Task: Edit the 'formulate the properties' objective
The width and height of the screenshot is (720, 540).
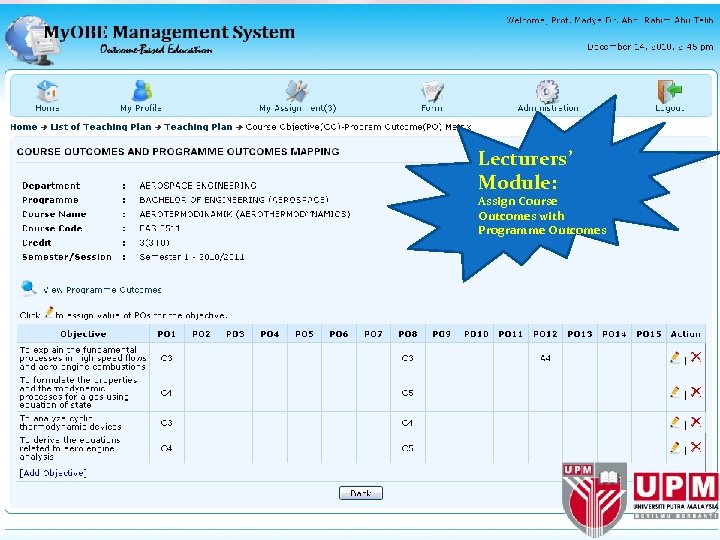Action: pos(675,392)
